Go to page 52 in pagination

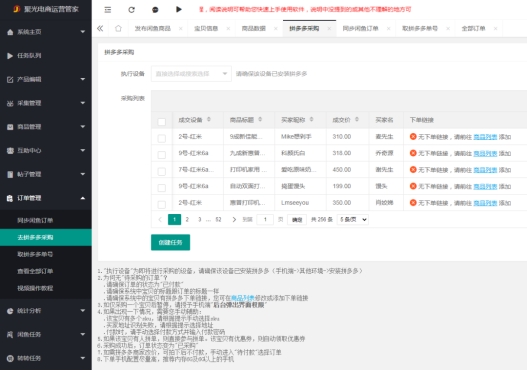(x=218, y=220)
